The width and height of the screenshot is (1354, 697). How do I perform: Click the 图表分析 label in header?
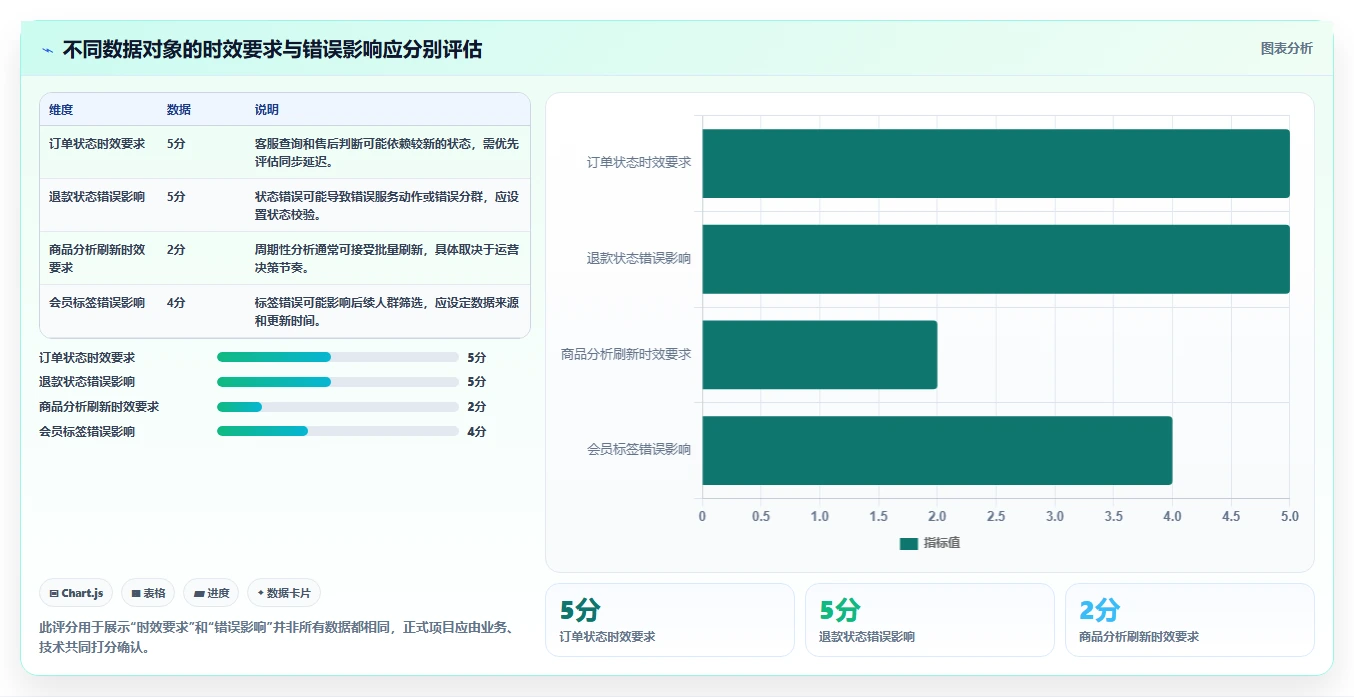pyautogui.click(x=1286, y=48)
